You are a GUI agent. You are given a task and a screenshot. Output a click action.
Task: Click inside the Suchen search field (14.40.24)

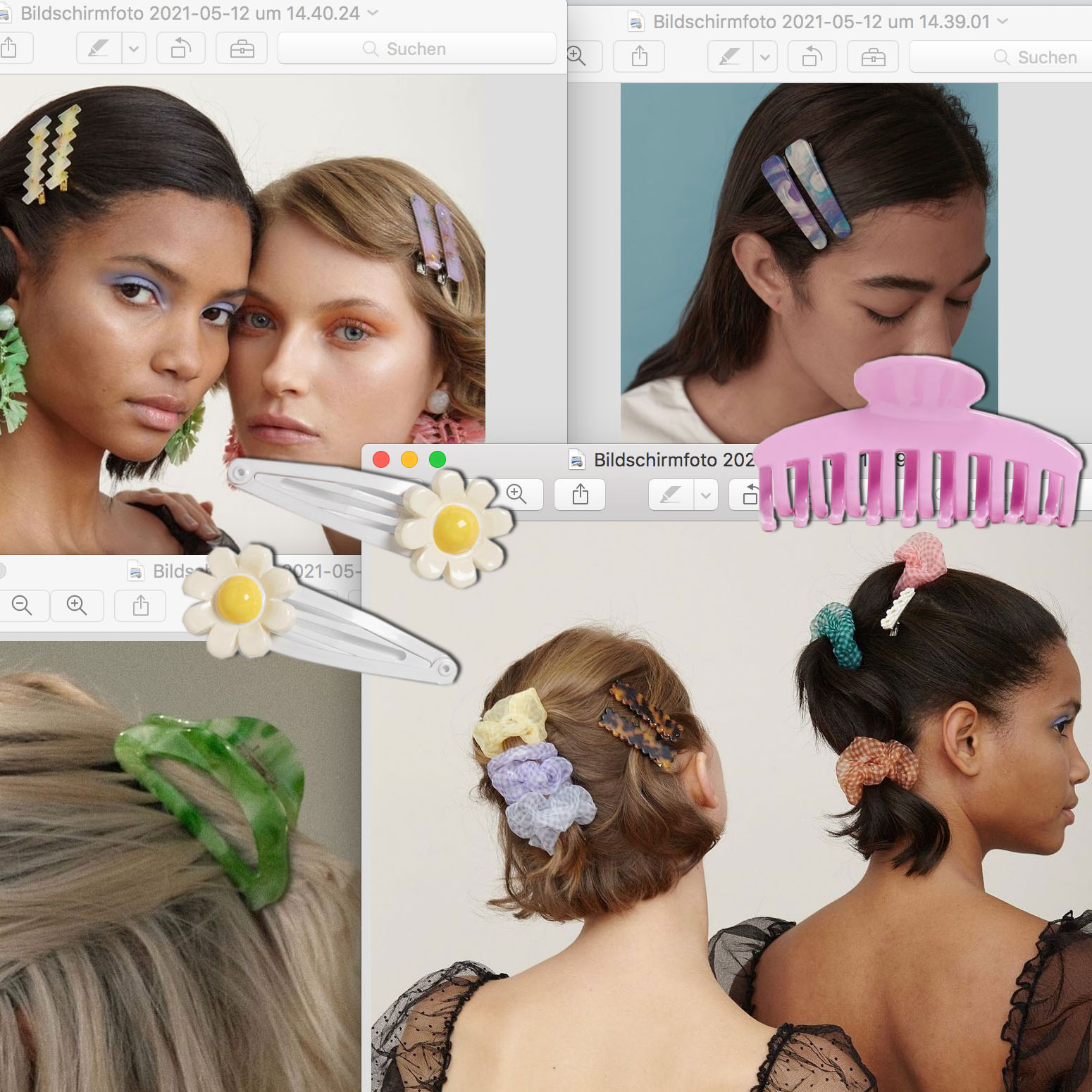pyautogui.click(x=416, y=49)
